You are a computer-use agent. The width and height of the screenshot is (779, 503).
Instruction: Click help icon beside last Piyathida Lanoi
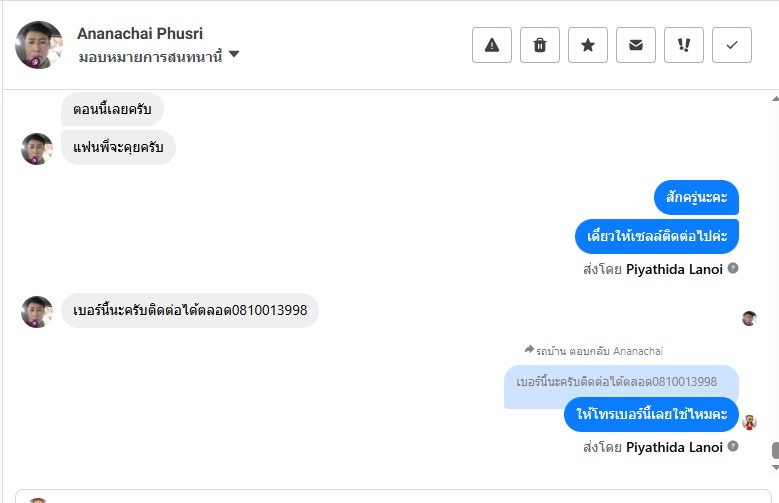[733, 446]
